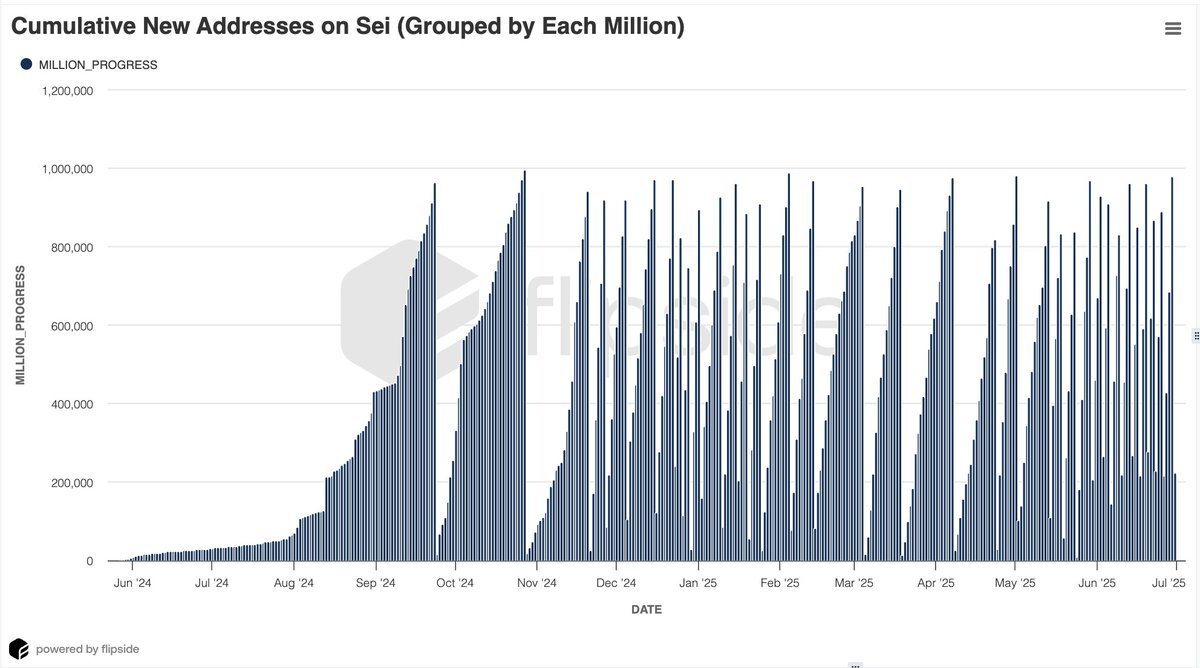
Task: Select the DATE axis label
Action: 646,609
